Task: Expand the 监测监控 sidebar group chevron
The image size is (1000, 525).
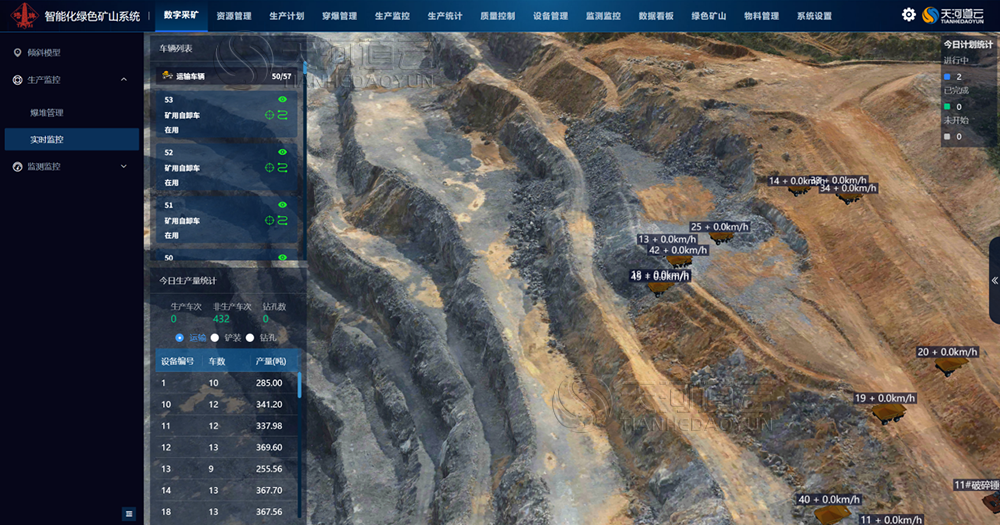Action: click(x=124, y=166)
